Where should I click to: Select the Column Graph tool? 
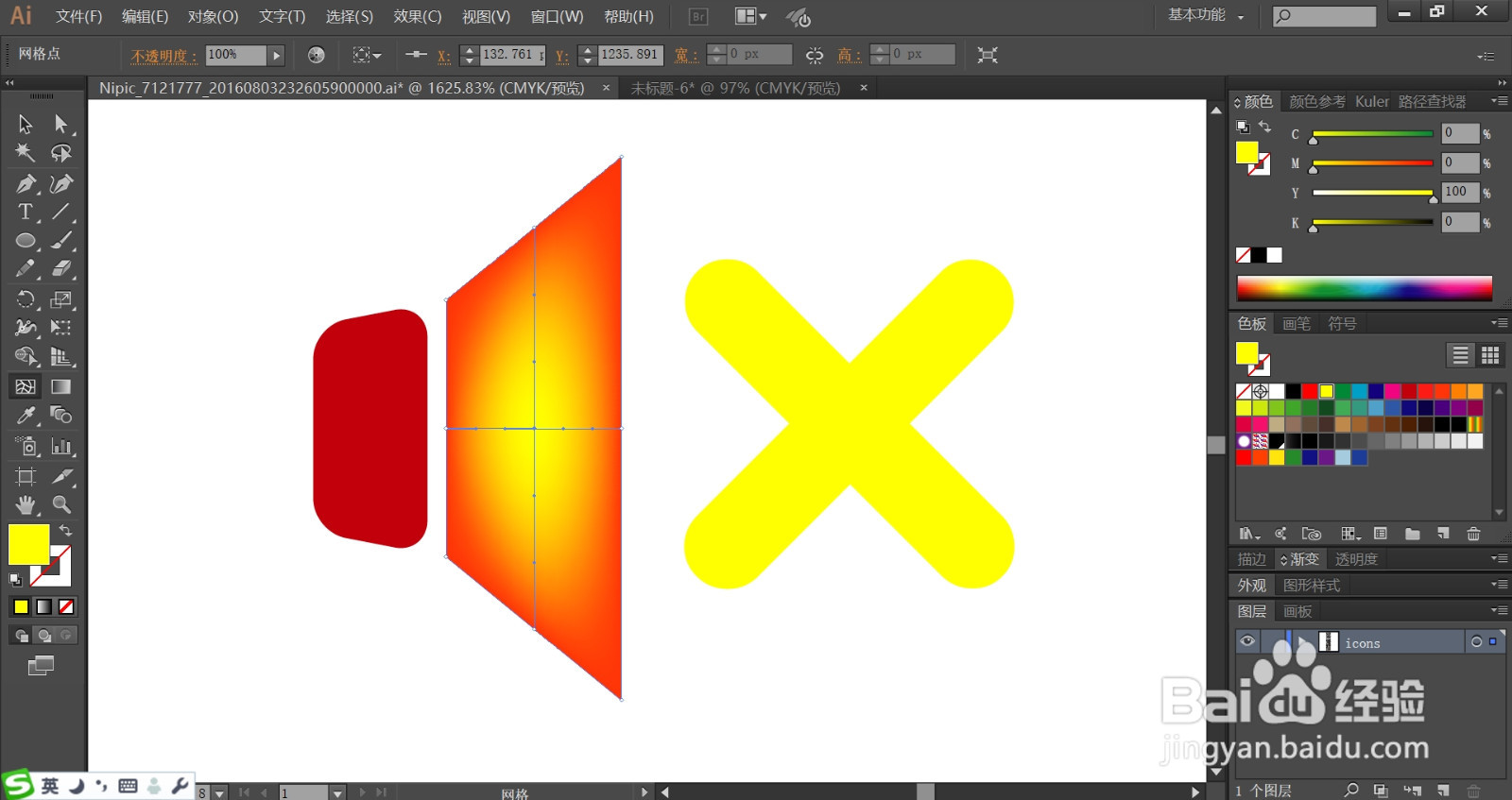coord(61,446)
